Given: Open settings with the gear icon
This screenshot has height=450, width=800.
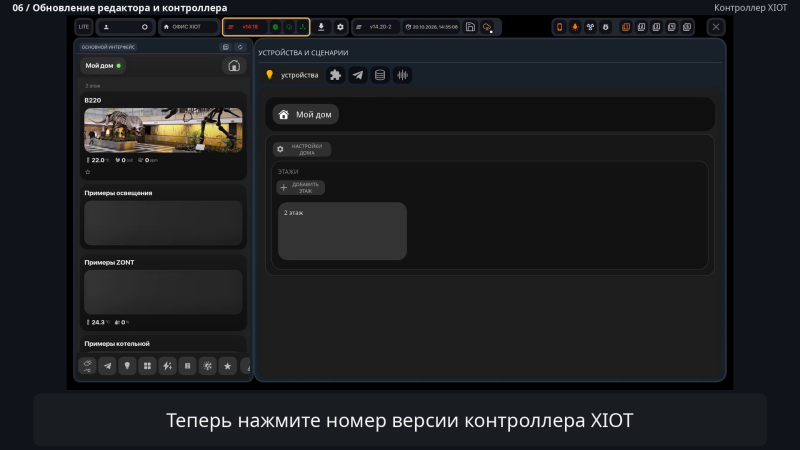Looking at the screenshot, I should coord(340,27).
